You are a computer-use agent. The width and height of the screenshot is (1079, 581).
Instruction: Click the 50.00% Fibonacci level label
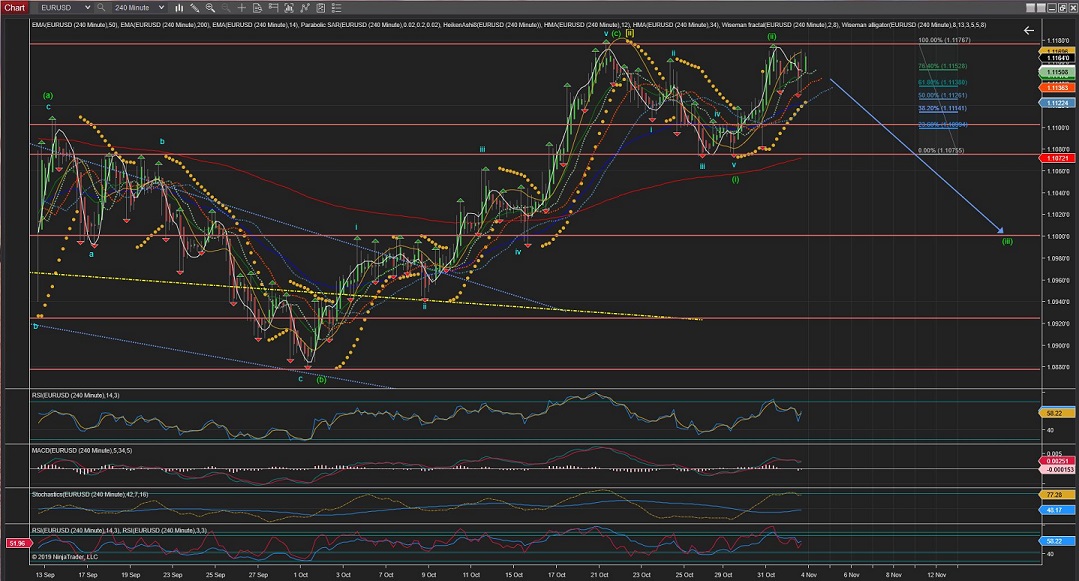[942, 96]
